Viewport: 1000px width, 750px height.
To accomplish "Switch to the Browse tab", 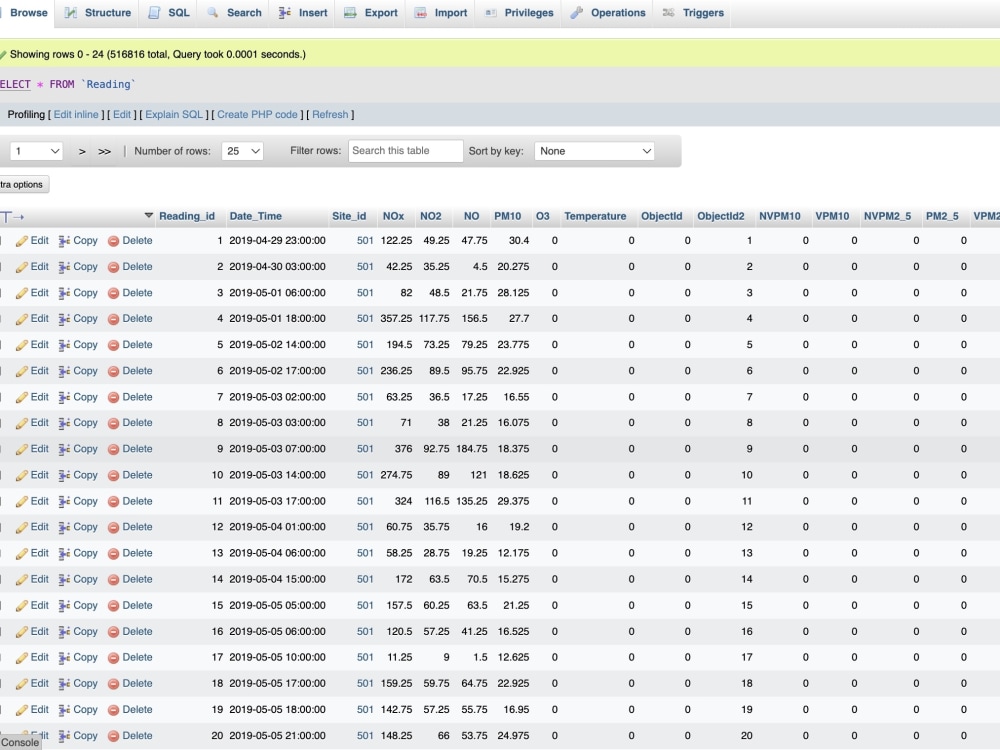I will click(x=27, y=13).
